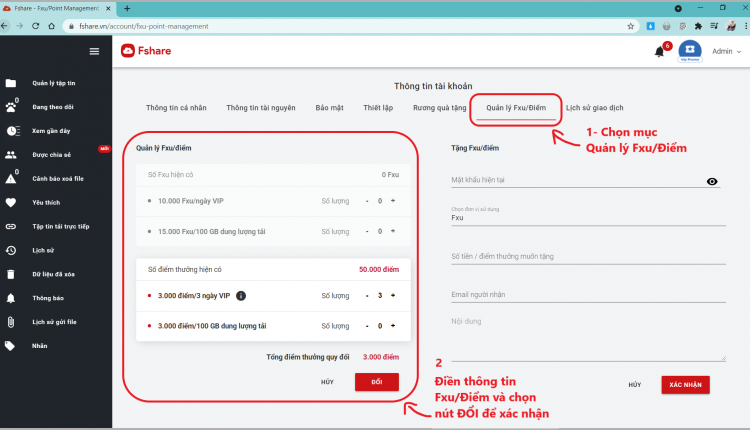Viewport: 750px width, 430px height.
Task: Click the browser address bar URL
Action: pyautogui.click(x=143, y=26)
